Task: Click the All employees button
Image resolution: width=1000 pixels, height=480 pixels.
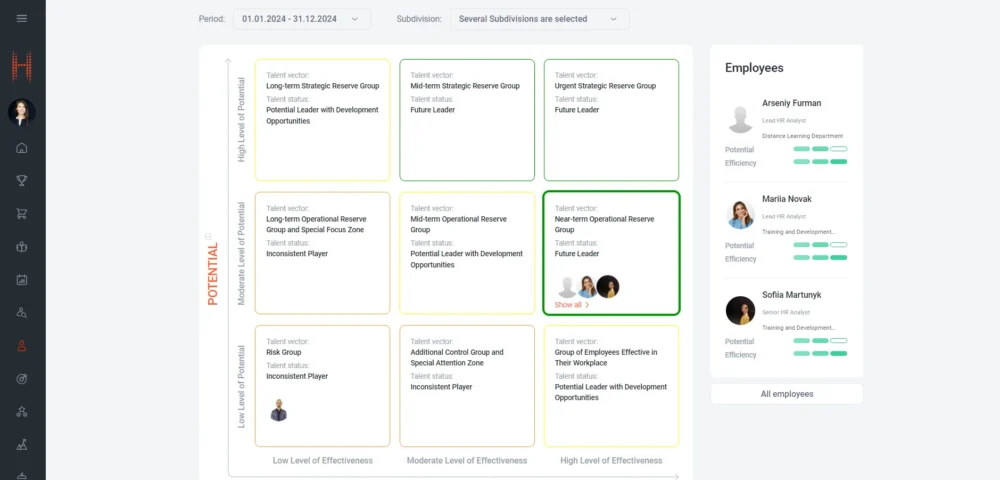Action: tap(786, 394)
